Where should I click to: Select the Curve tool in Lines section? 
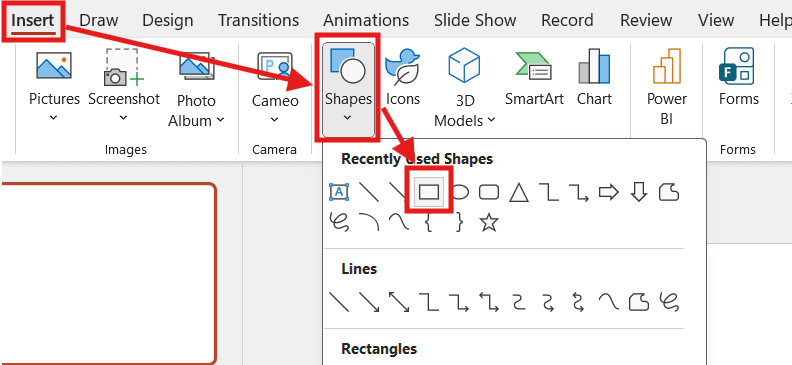click(609, 302)
